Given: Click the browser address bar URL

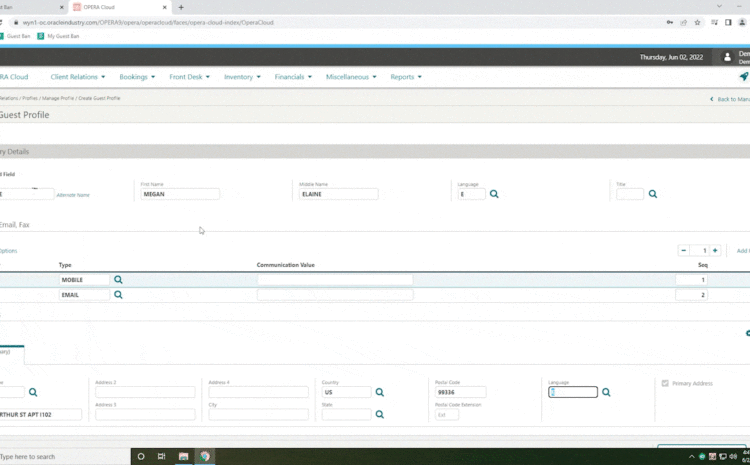Looking at the screenshot, I should tap(148, 22).
